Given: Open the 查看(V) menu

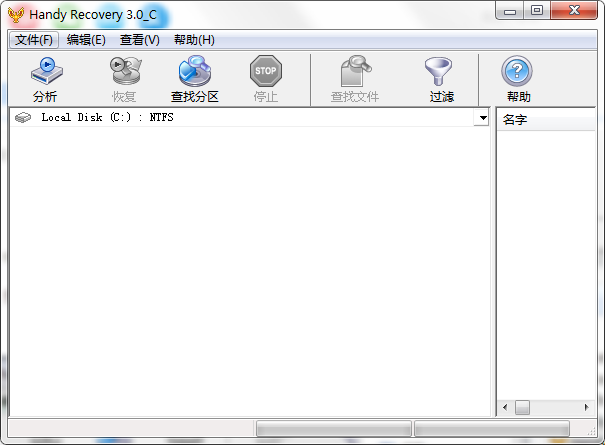Looking at the screenshot, I should 139,40.
